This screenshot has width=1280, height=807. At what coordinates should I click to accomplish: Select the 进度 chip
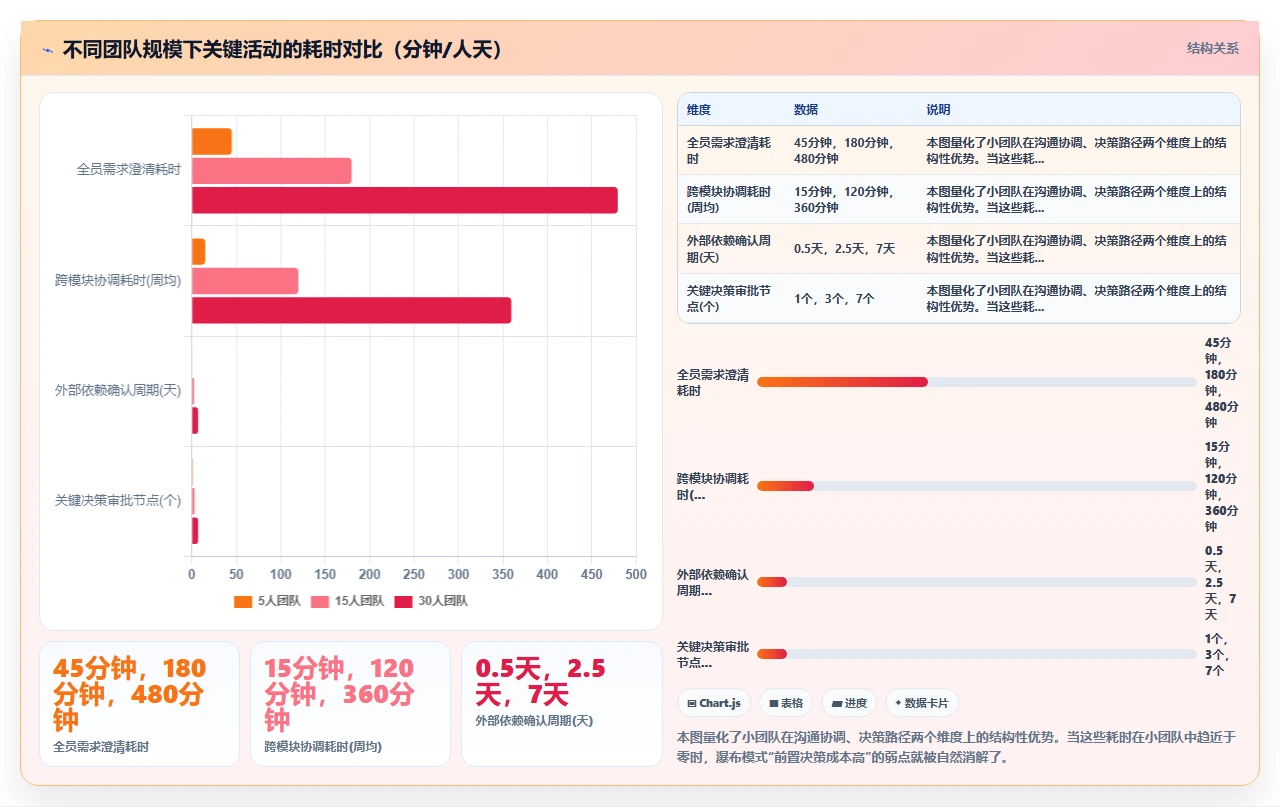click(x=849, y=703)
